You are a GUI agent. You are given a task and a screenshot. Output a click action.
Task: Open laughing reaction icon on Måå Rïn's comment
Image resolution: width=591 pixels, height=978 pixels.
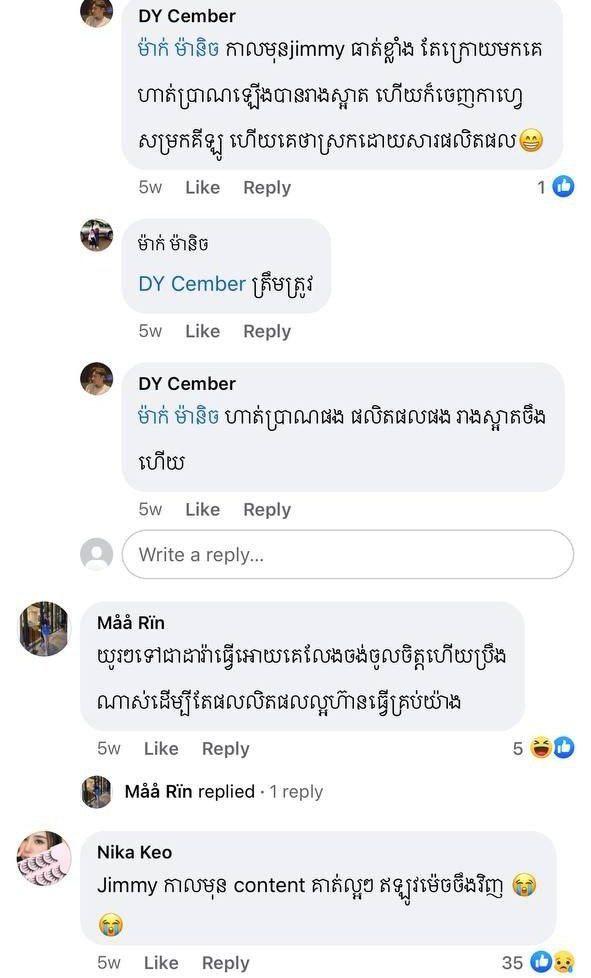(541, 747)
